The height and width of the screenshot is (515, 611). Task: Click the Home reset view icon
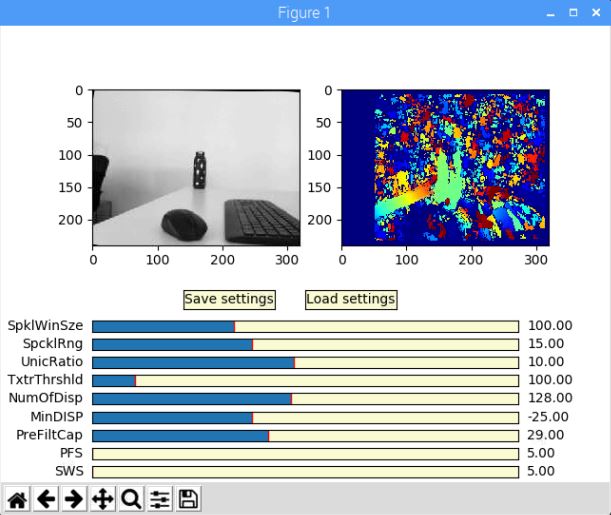(17, 499)
